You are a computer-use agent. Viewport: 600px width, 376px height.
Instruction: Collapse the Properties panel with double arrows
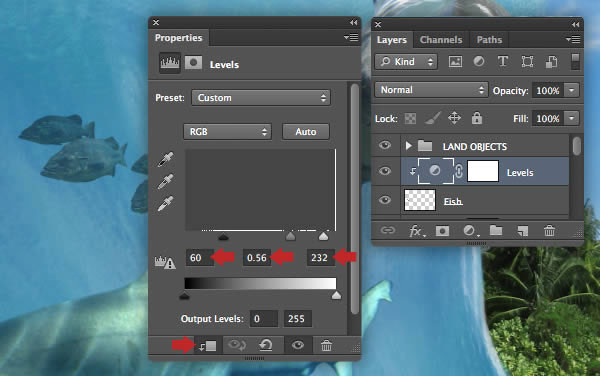point(353,23)
